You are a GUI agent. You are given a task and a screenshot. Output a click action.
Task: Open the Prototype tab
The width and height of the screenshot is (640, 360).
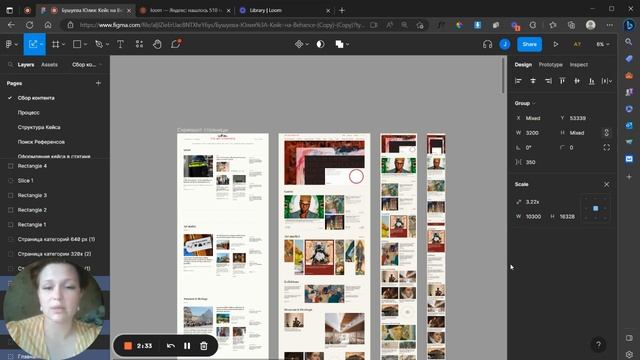tap(550, 64)
